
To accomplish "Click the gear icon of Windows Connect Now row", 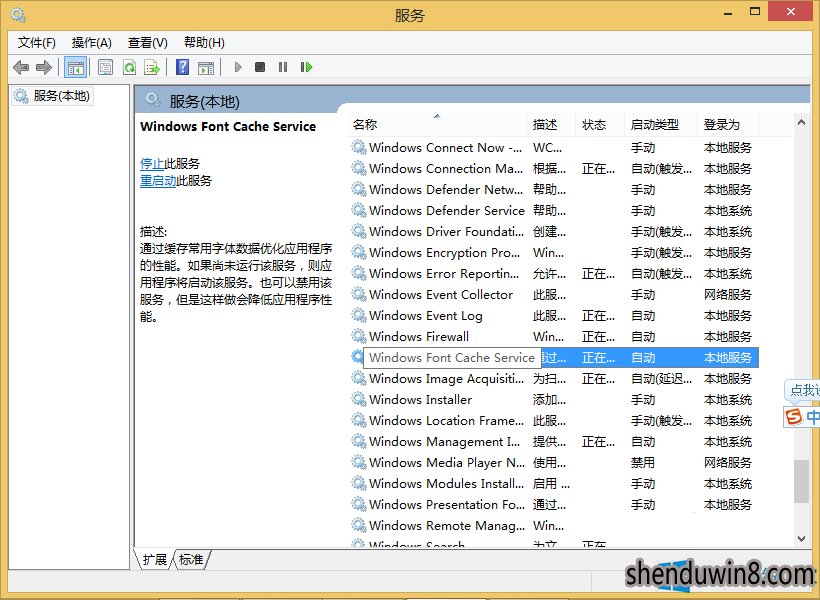I will pos(359,147).
